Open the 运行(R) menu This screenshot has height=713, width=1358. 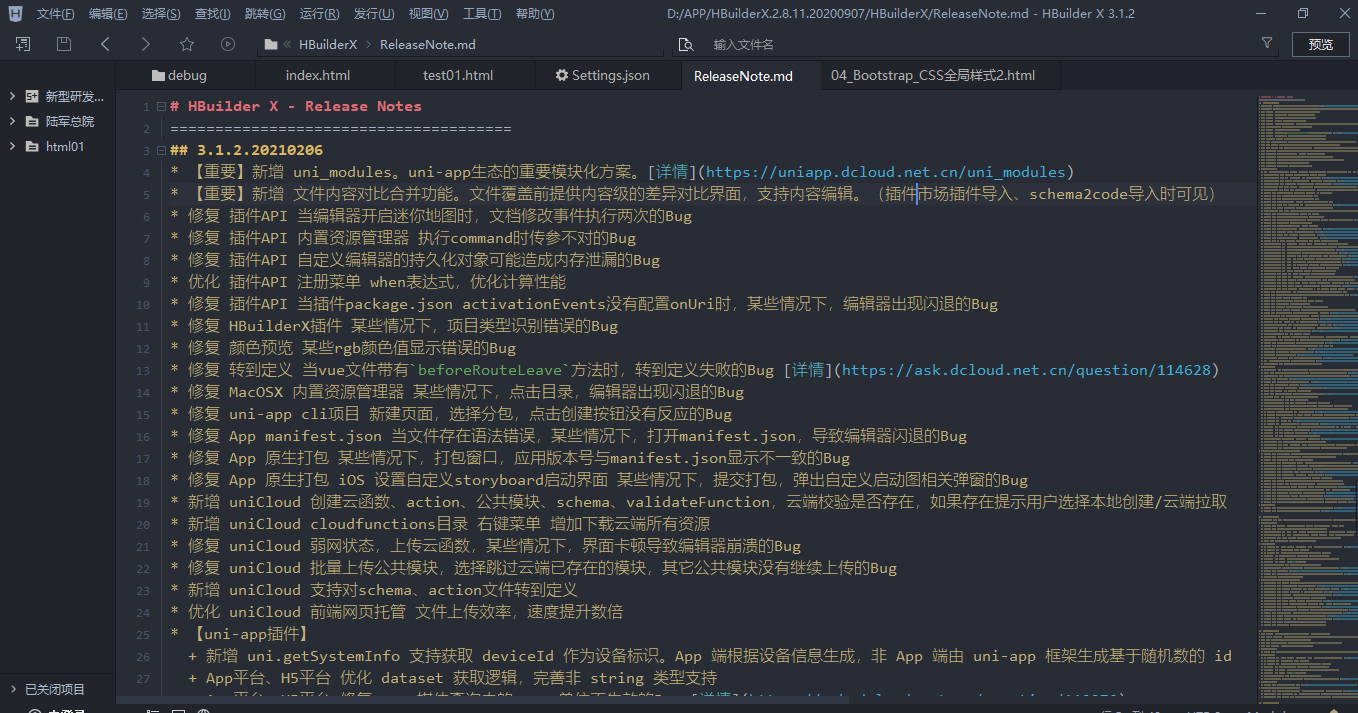[318, 14]
